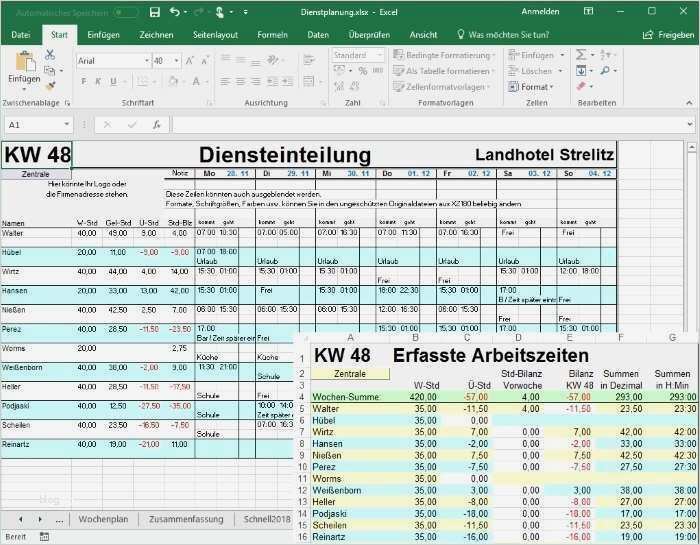Click the Clear eraser icon
This screenshot has height=545, width=700.
[x=581, y=86]
